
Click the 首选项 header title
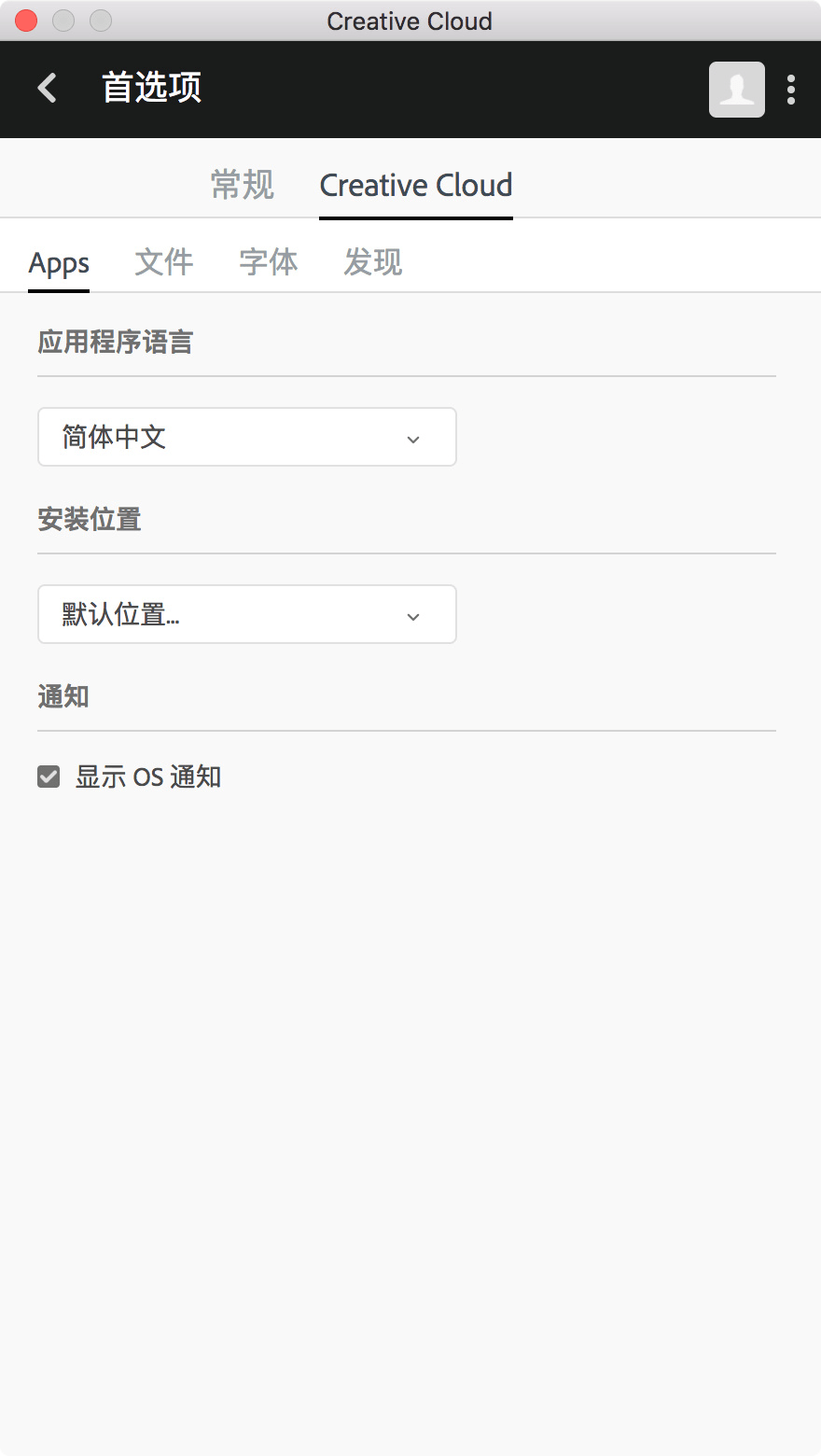151,88
